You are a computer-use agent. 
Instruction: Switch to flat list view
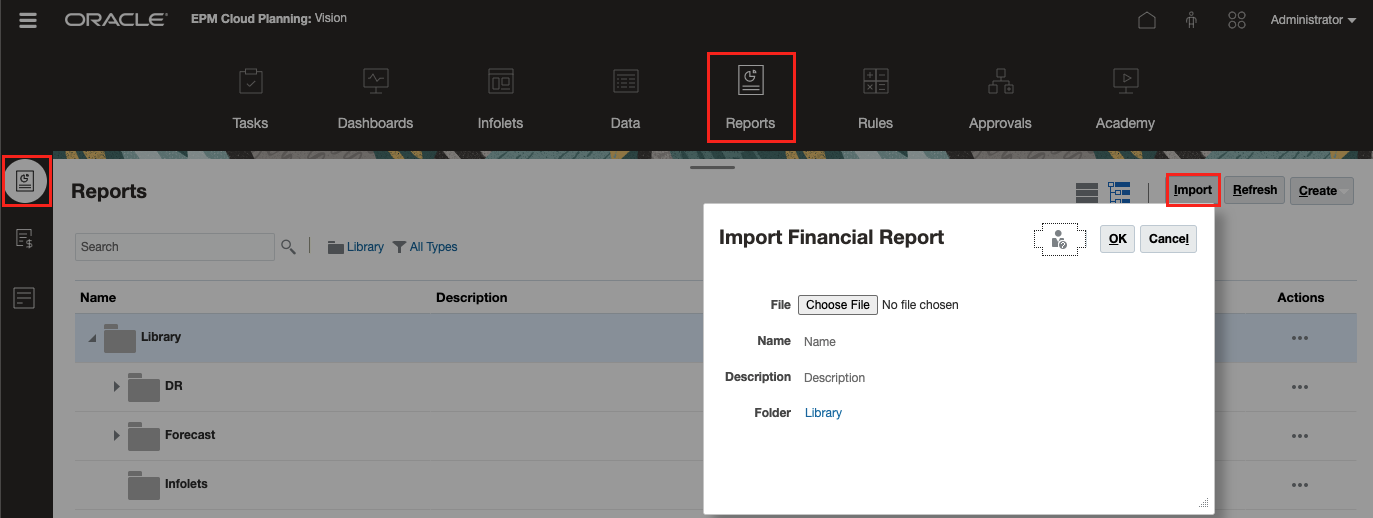click(1087, 191)
